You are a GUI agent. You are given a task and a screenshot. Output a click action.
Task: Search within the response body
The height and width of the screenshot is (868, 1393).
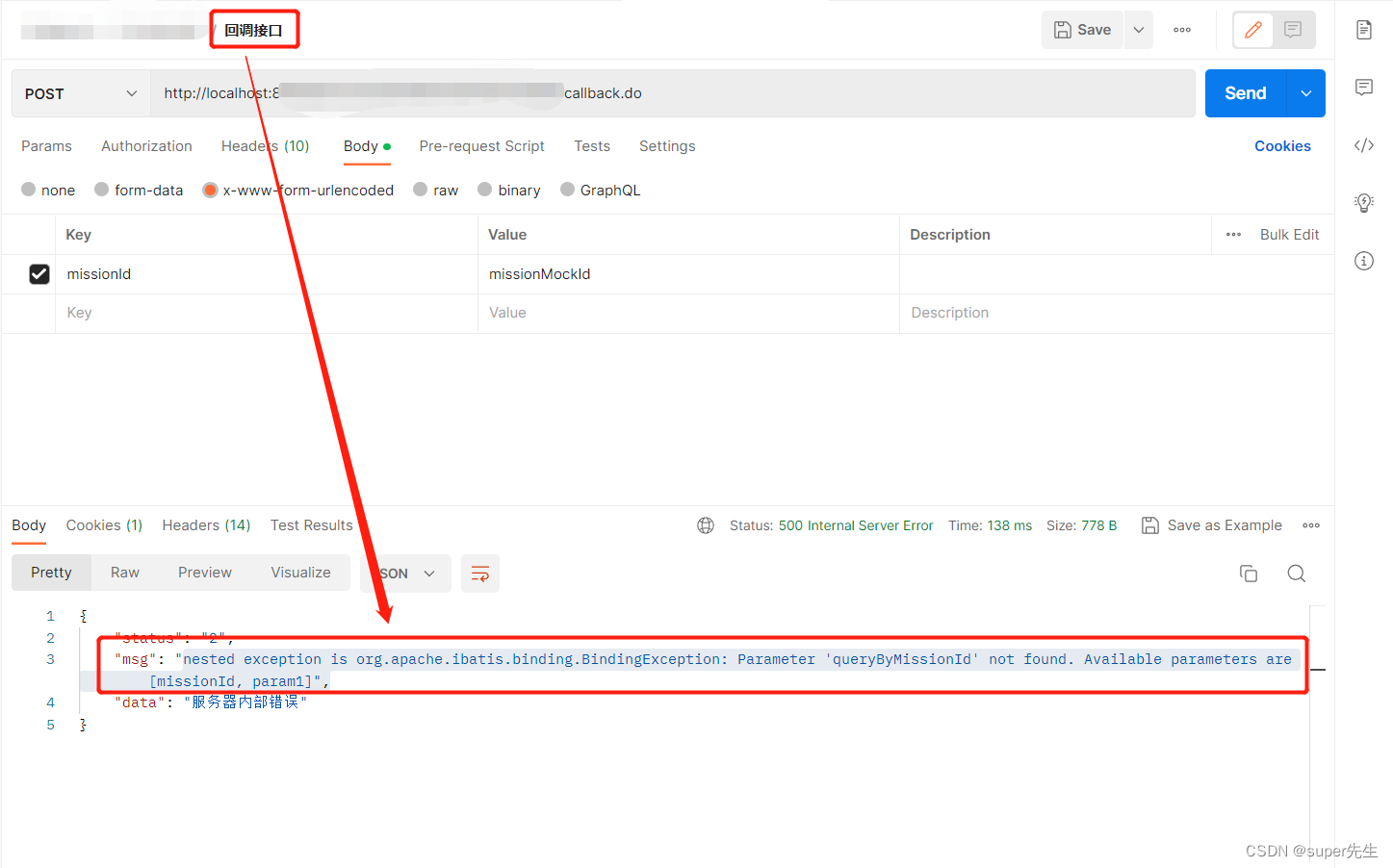point(1297,574)
